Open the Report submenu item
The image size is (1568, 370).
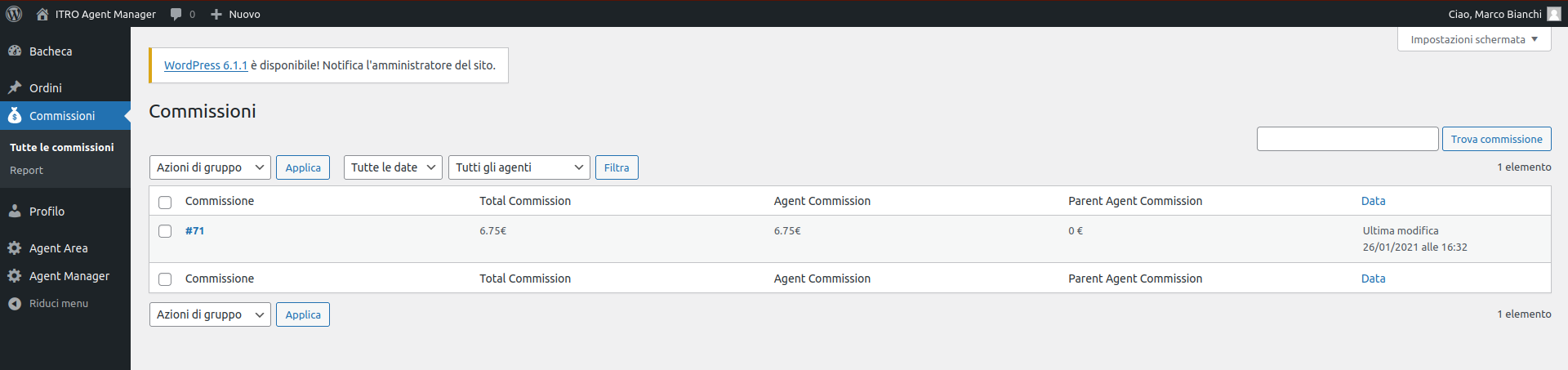[x=26, y=170]
